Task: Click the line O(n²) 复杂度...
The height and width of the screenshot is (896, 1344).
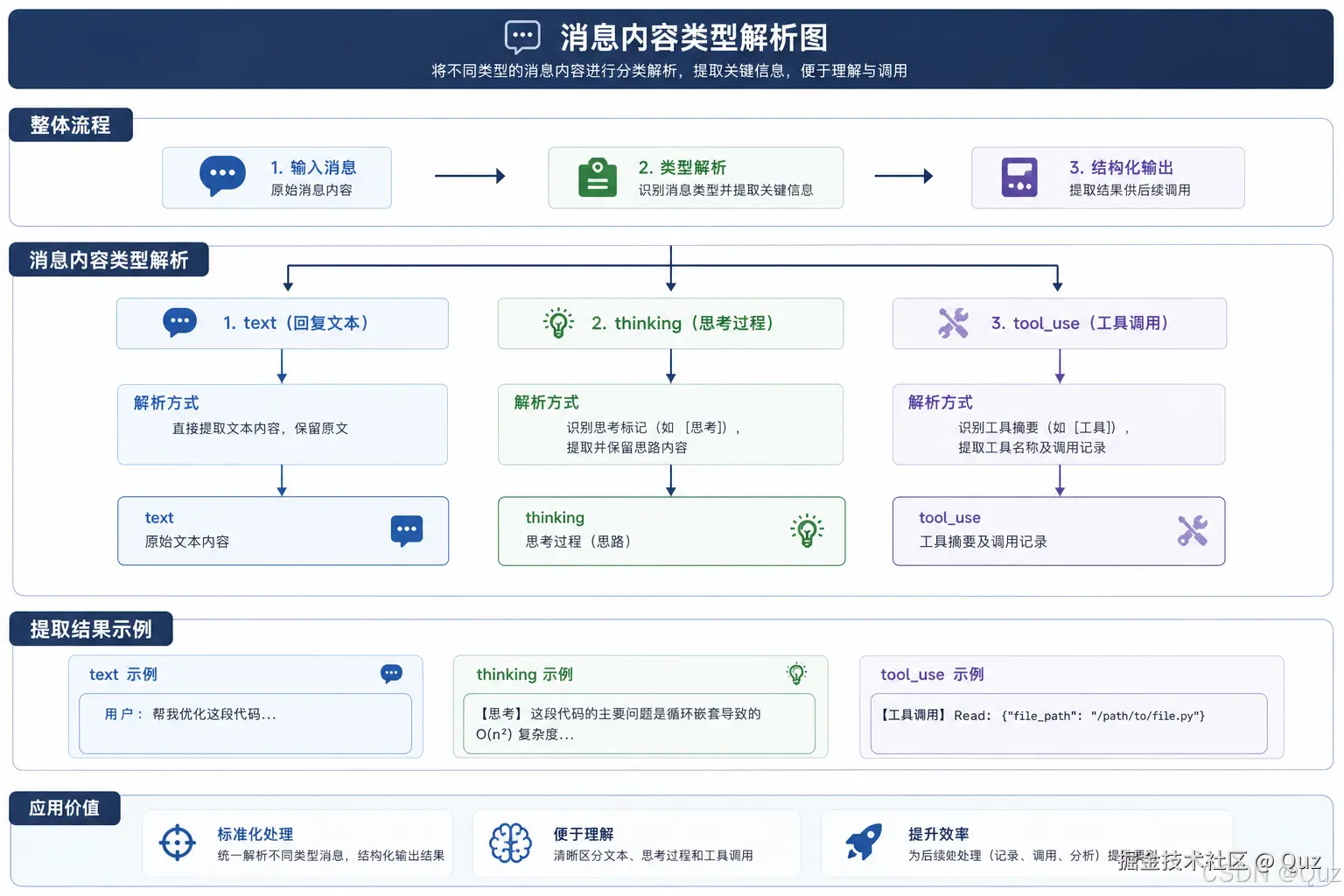Action: [525, 734]
